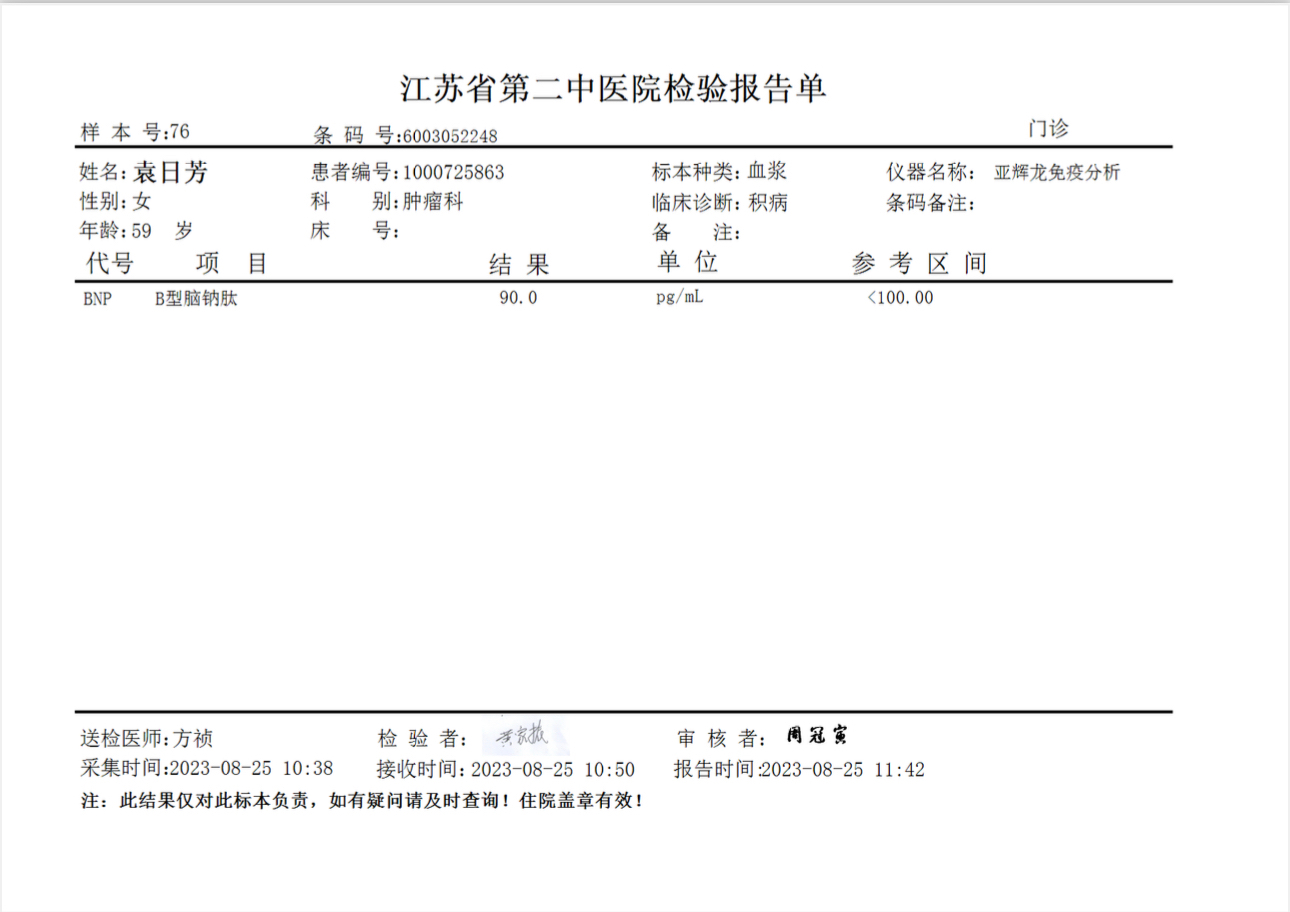This screenshot has width=1290, height=912.
Task: Select sample number 样本号:76
Action: (135, 132)
